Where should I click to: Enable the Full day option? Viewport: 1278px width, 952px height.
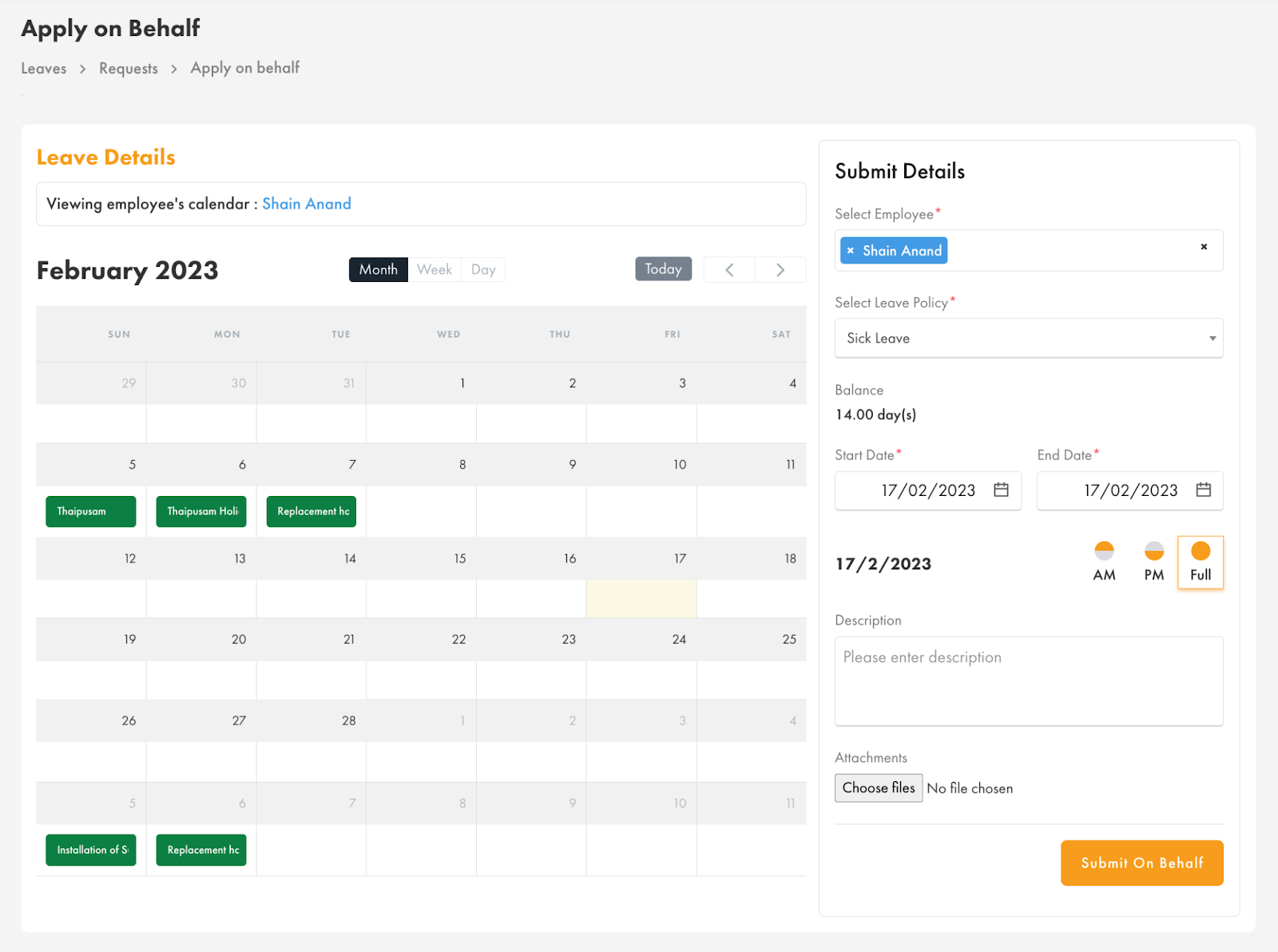[x=1200, y=561]
